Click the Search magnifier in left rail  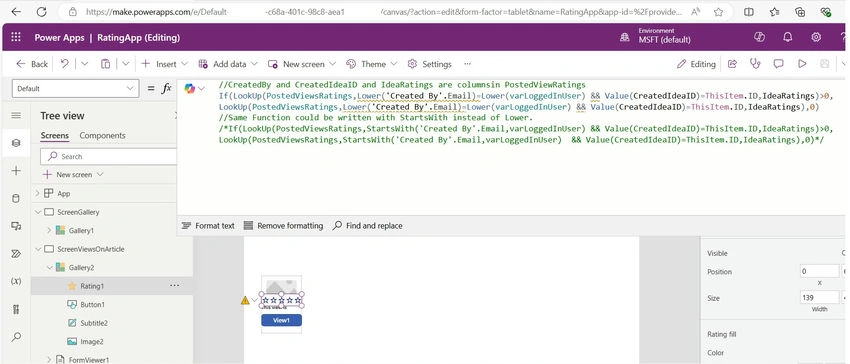coord(16,337)
